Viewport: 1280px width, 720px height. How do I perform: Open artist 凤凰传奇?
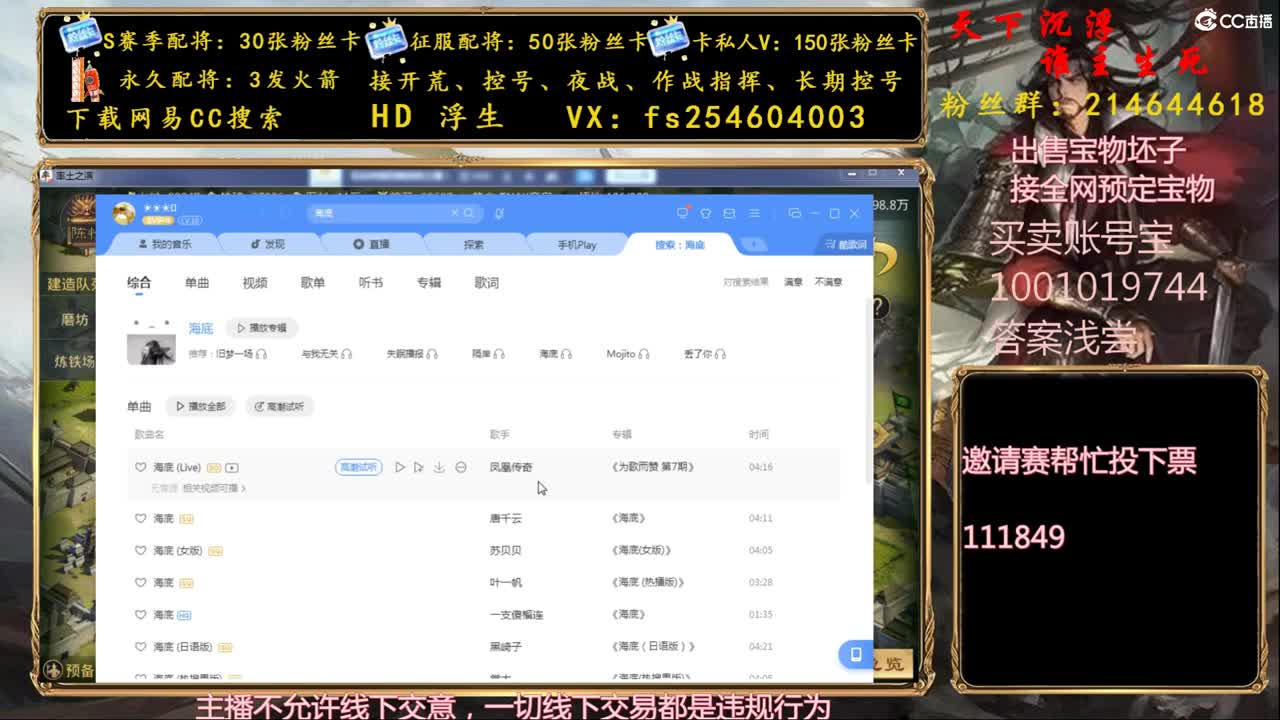(511, 467)
